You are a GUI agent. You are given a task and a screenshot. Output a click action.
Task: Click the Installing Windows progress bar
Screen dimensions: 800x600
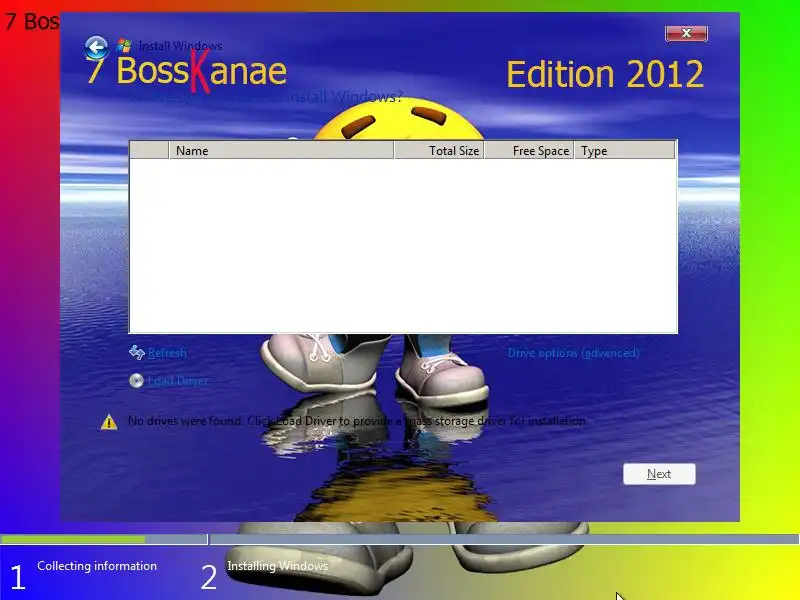click(505, 539)
